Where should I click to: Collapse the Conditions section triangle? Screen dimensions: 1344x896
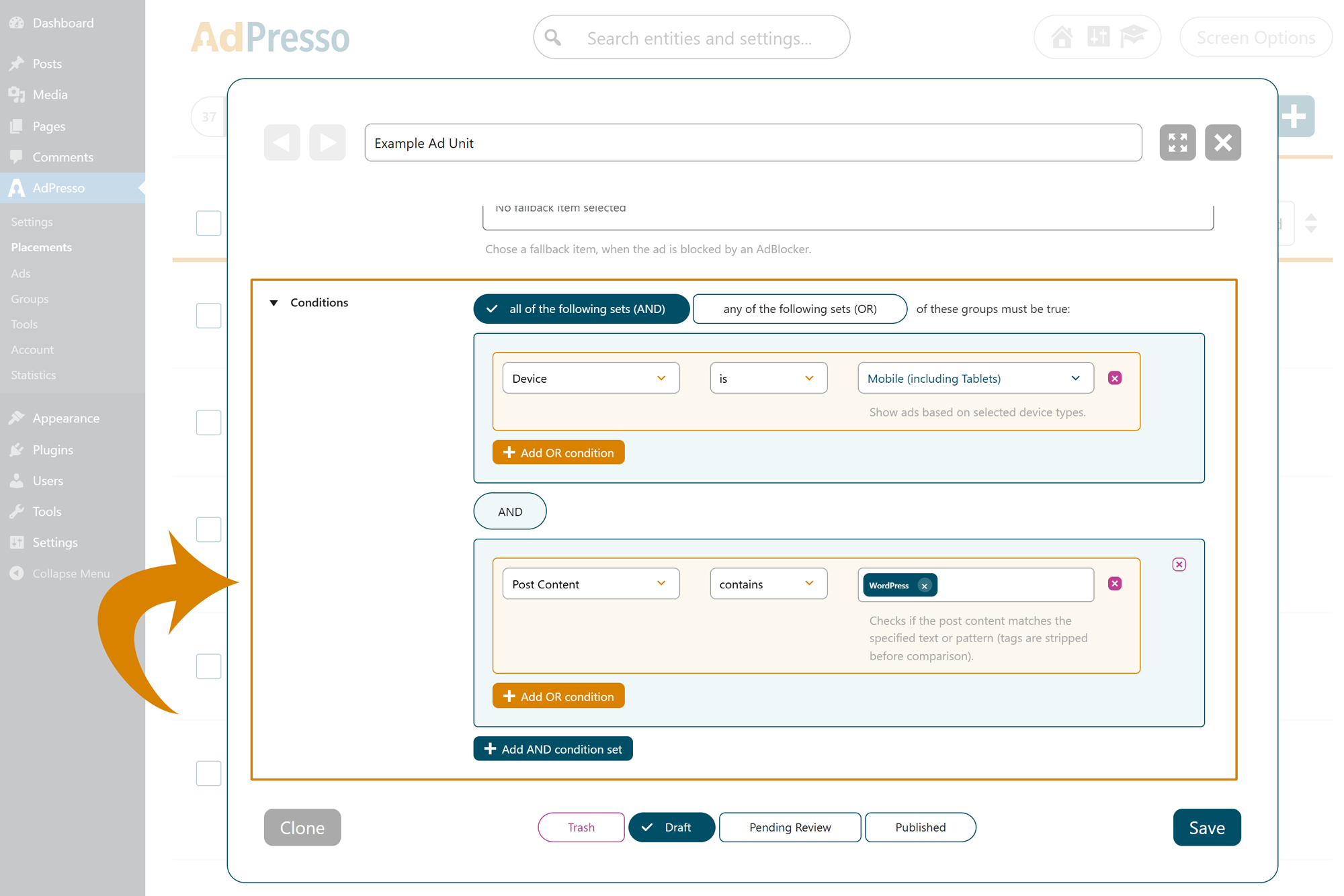pyautogui.click(x=274, y=303)
